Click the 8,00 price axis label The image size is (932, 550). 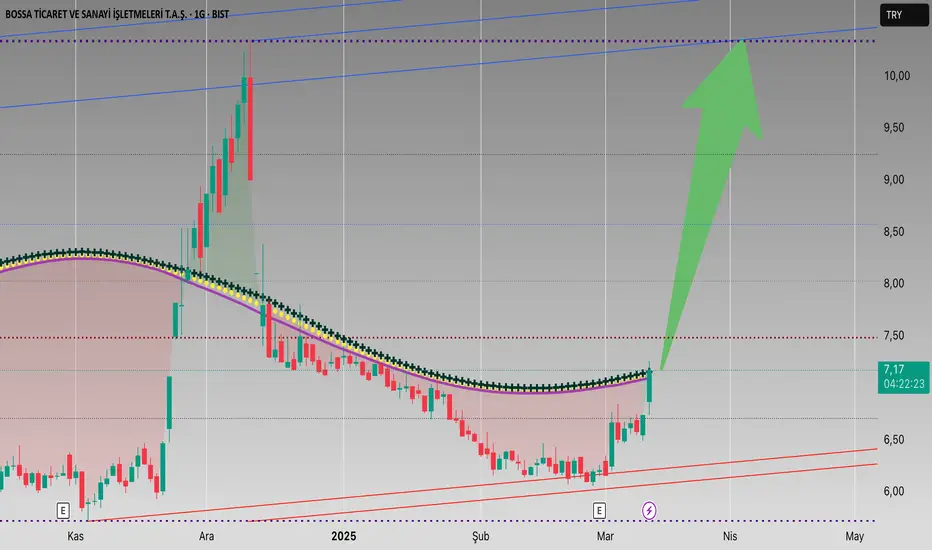[x=894, y=283]
